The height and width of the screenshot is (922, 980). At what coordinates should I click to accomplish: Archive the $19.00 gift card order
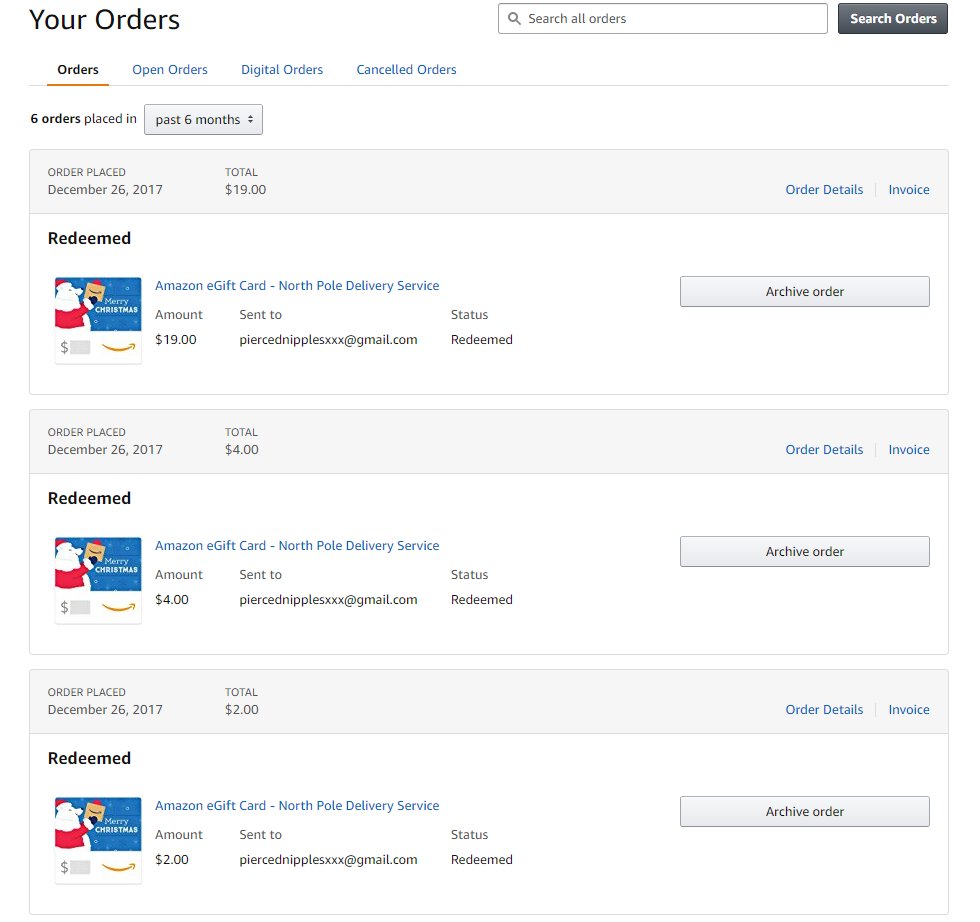(804, 291)
